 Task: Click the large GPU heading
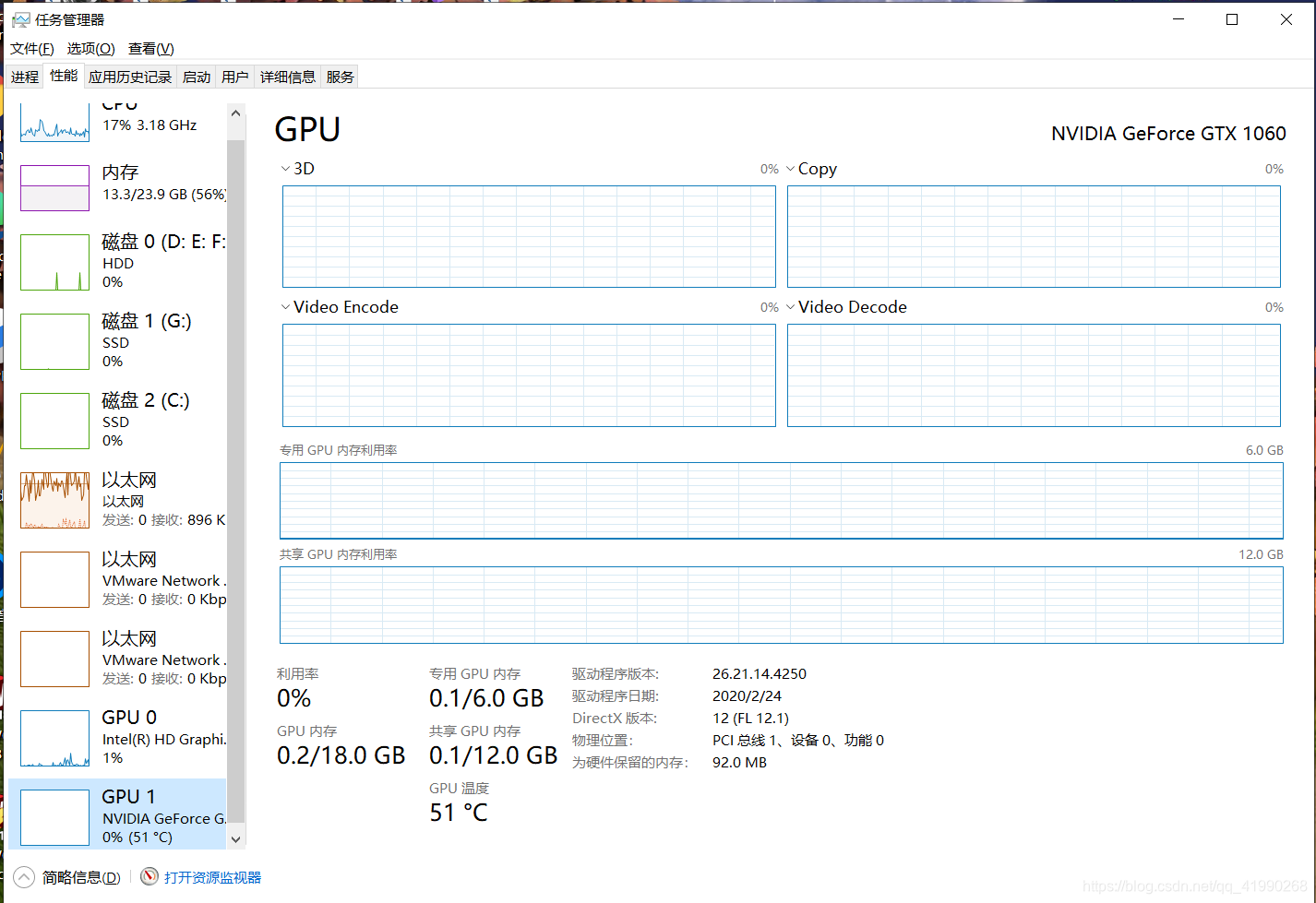307,130
